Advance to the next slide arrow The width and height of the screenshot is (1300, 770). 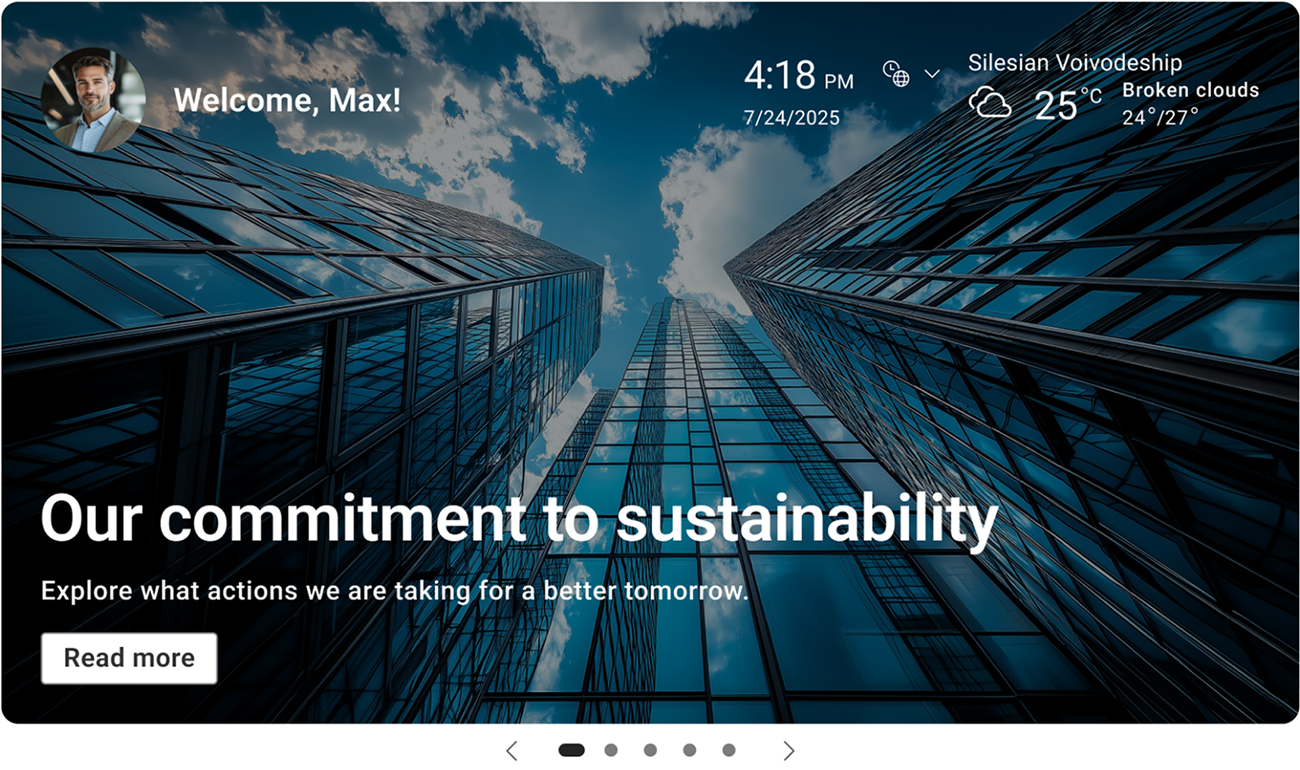coord(789,750)
